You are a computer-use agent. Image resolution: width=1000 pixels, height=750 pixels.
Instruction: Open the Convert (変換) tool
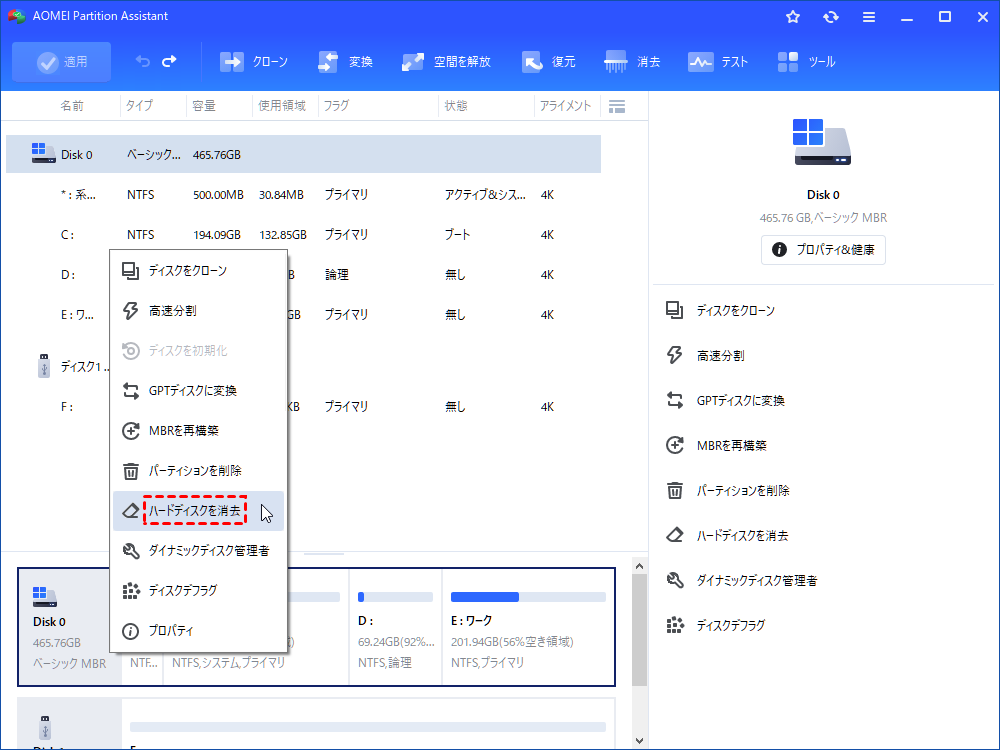(x=328, y=62)
